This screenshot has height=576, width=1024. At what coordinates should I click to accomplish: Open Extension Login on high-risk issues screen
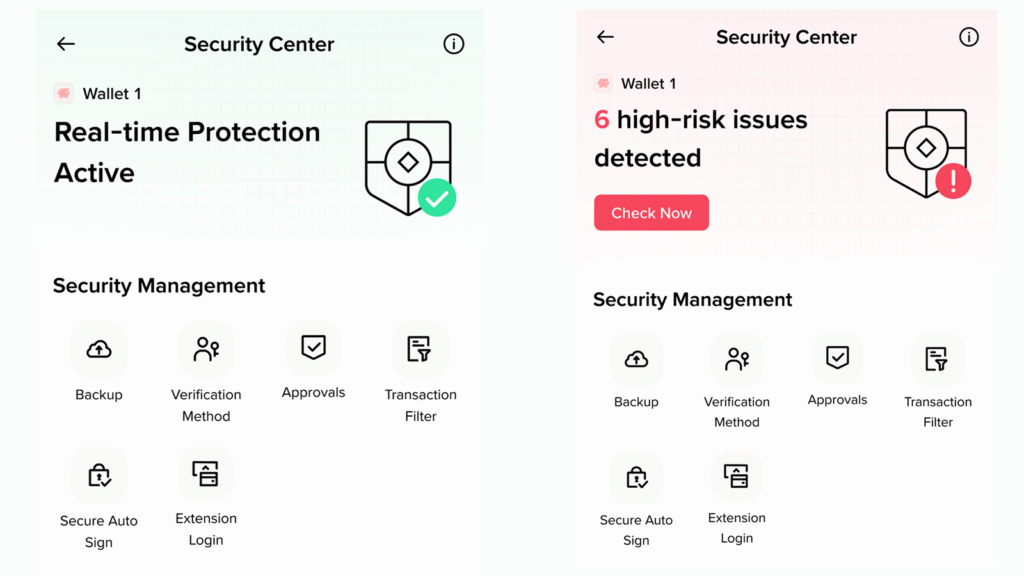coord(737,476)
